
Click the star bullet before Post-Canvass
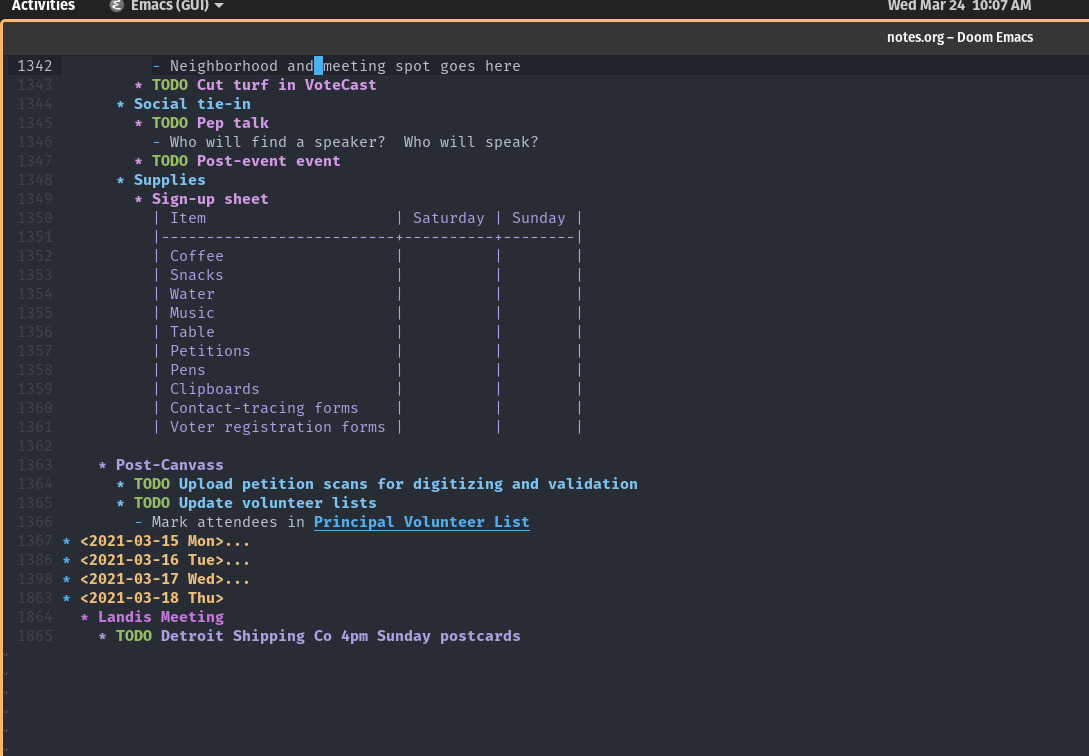click(103, 465)
